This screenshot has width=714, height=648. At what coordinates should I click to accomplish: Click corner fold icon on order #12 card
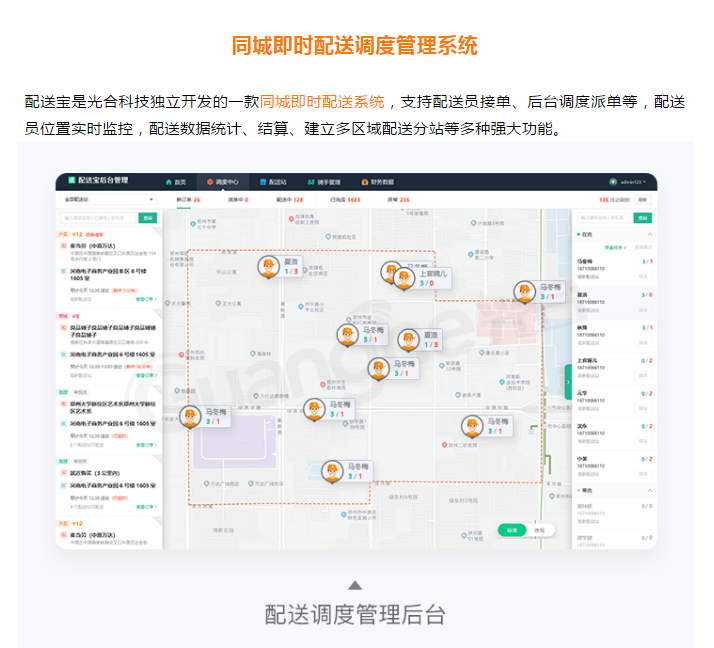(158, 232)
